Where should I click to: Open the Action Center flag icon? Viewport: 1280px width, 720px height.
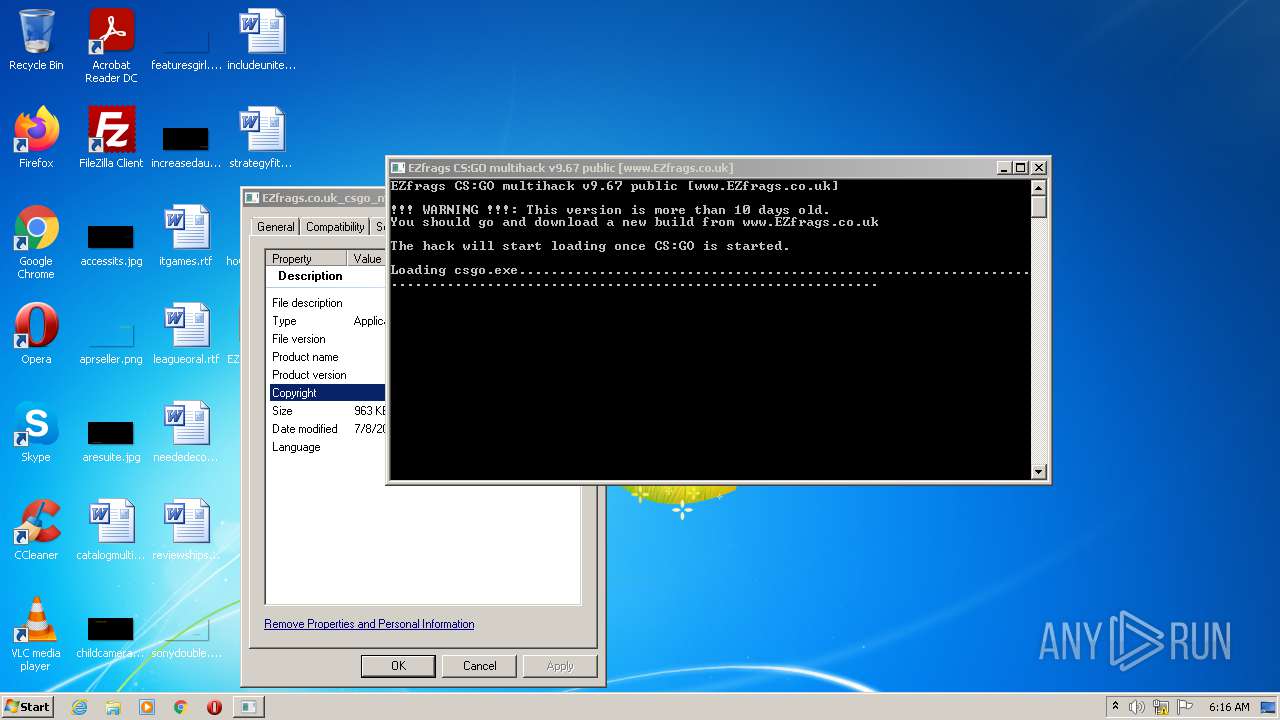coord(1185,707)
